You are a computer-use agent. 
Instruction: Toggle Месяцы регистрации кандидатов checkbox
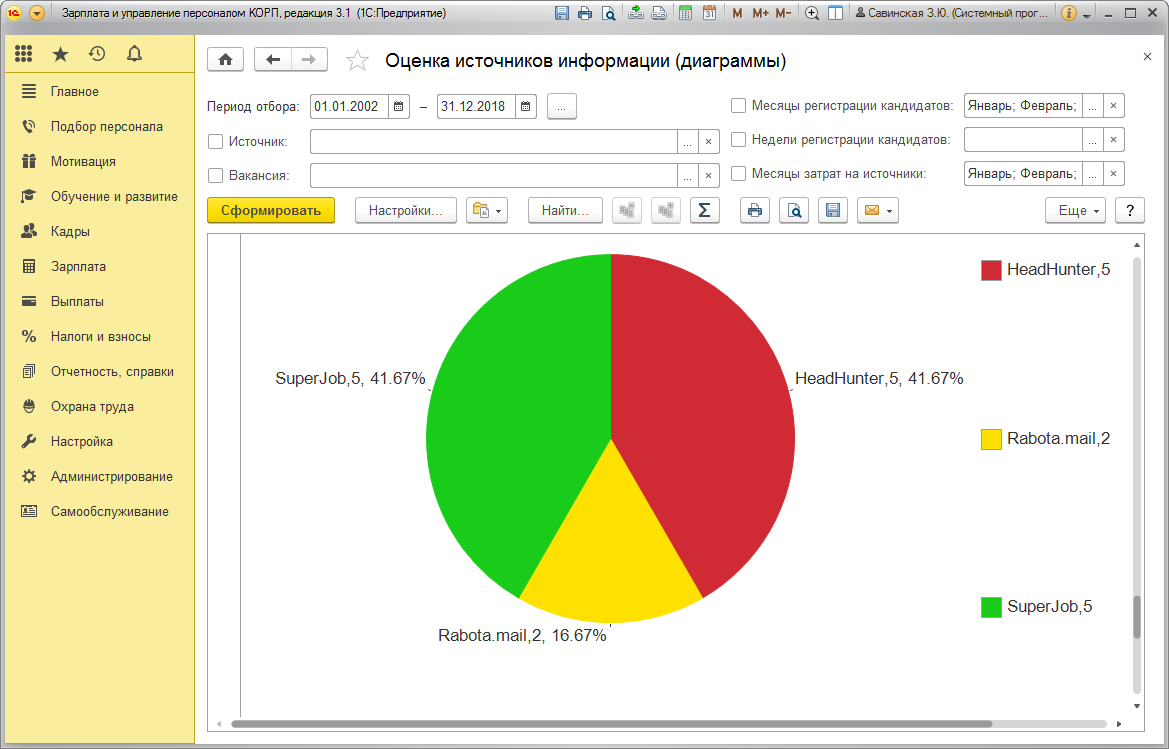(x=738, y=106)
